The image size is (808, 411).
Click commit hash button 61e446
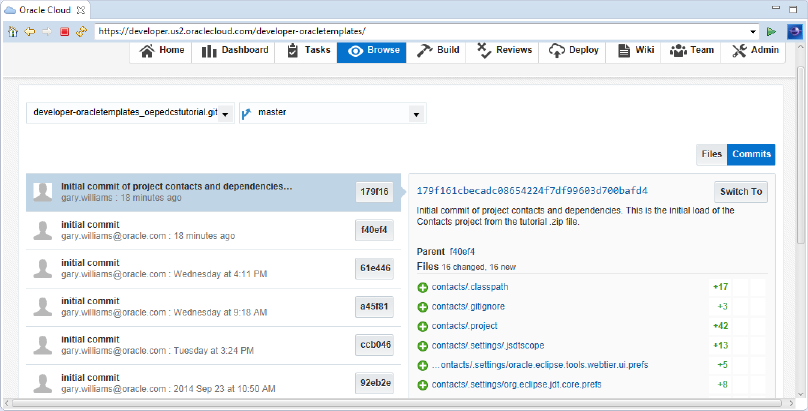point(374,268)
